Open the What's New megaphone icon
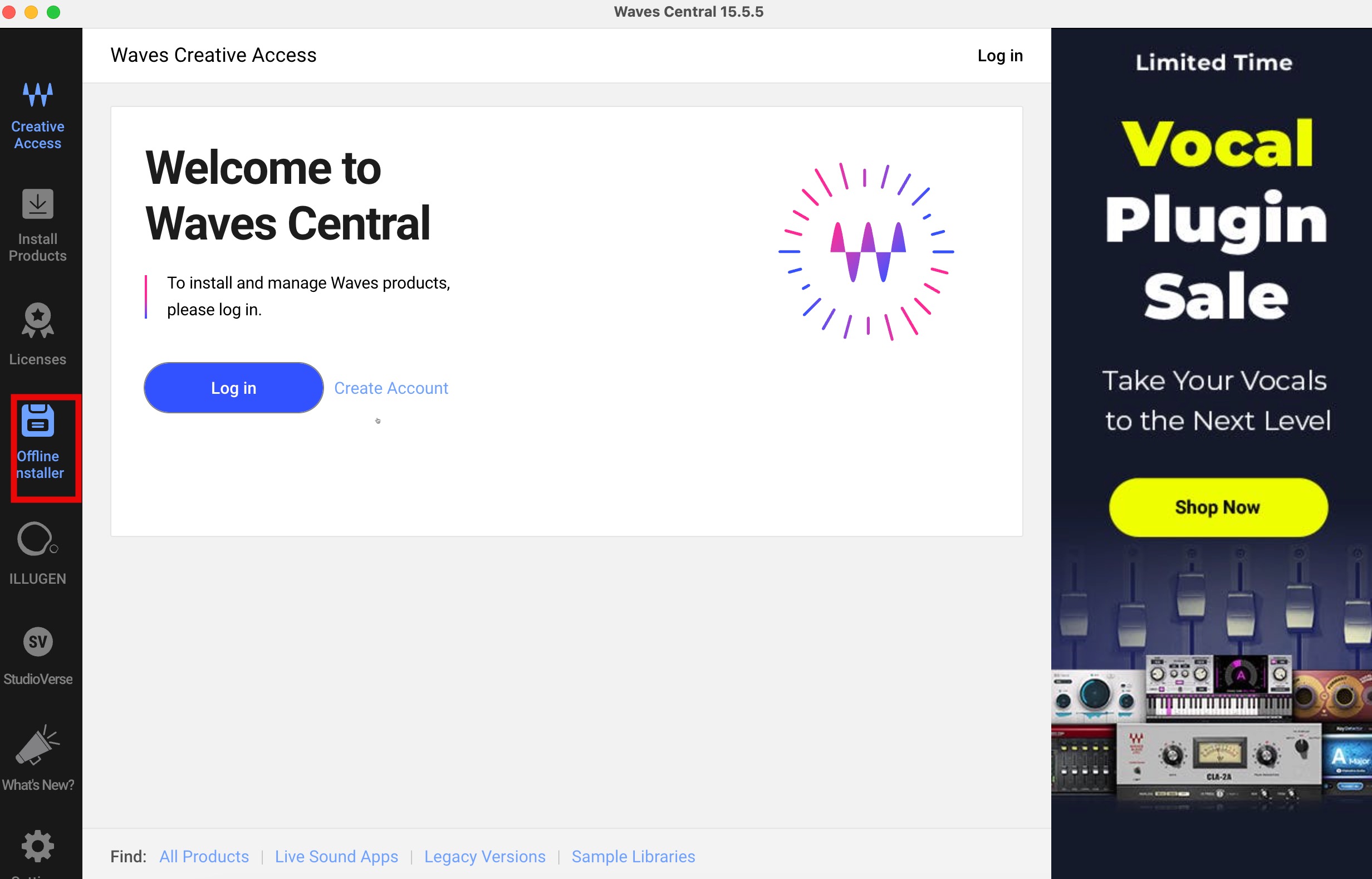Screen dimensions: 1372x879 click(37, 745)
